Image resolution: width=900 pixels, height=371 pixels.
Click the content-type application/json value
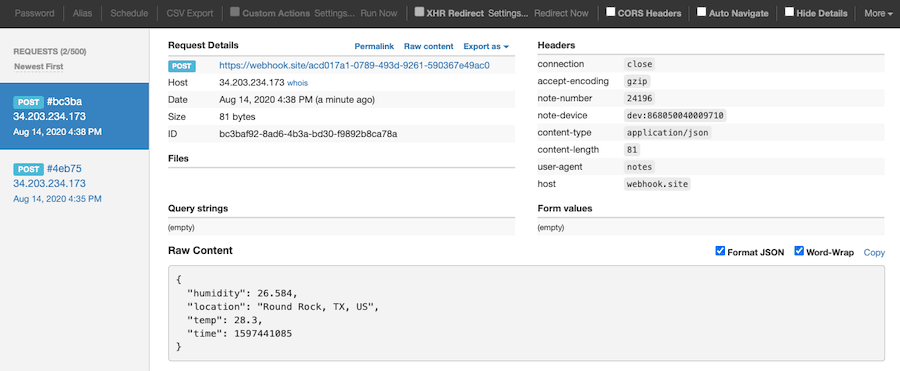pyautogui.click(x=668, y=133)
